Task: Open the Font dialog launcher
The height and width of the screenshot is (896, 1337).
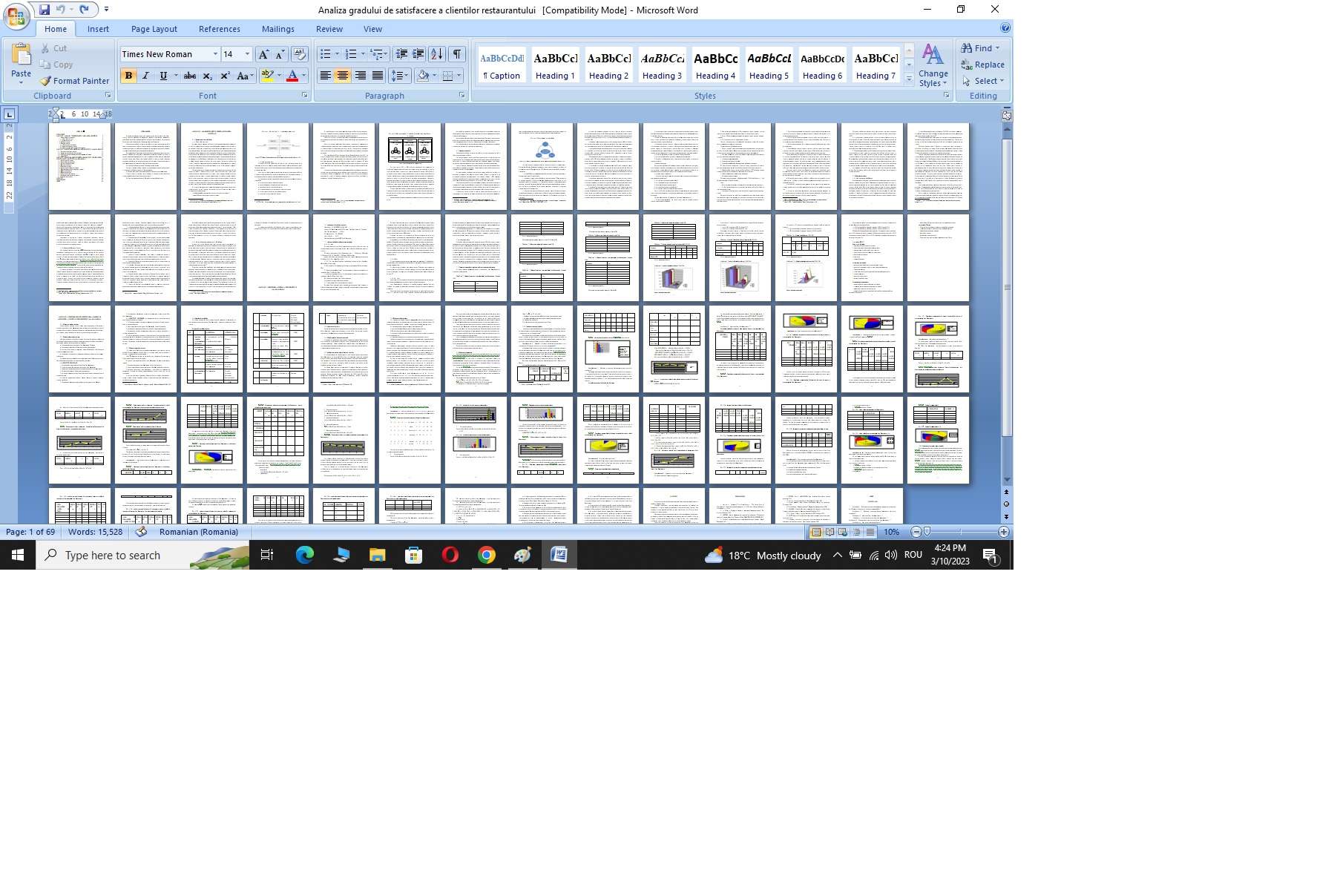Action: pos(304,96)
